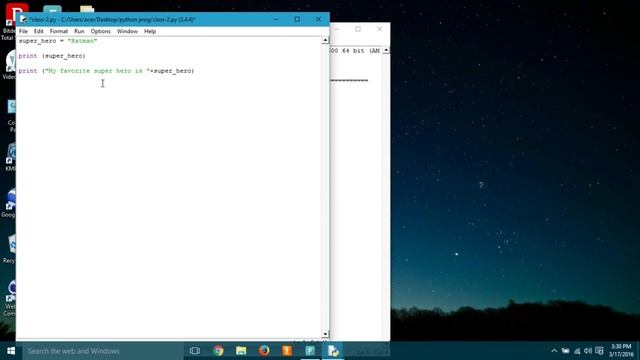Screen dimensions: 640x360
Task: Click the "My favorite super hero is" print line
Action: 106,71
